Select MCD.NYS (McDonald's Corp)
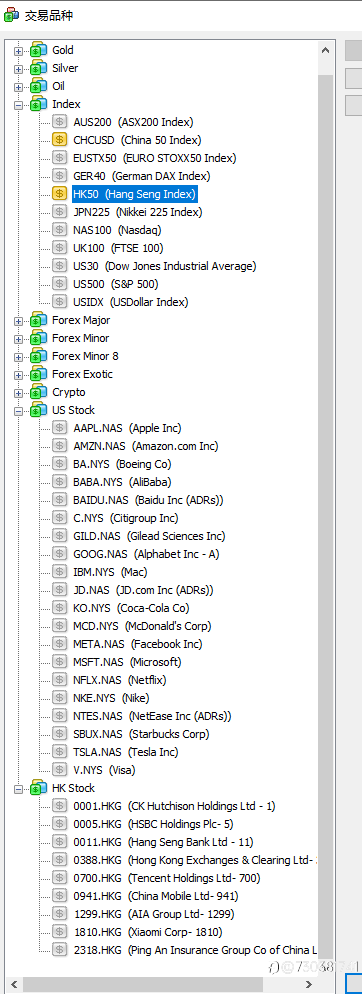 pyautogui.click(x=143, y=626)
